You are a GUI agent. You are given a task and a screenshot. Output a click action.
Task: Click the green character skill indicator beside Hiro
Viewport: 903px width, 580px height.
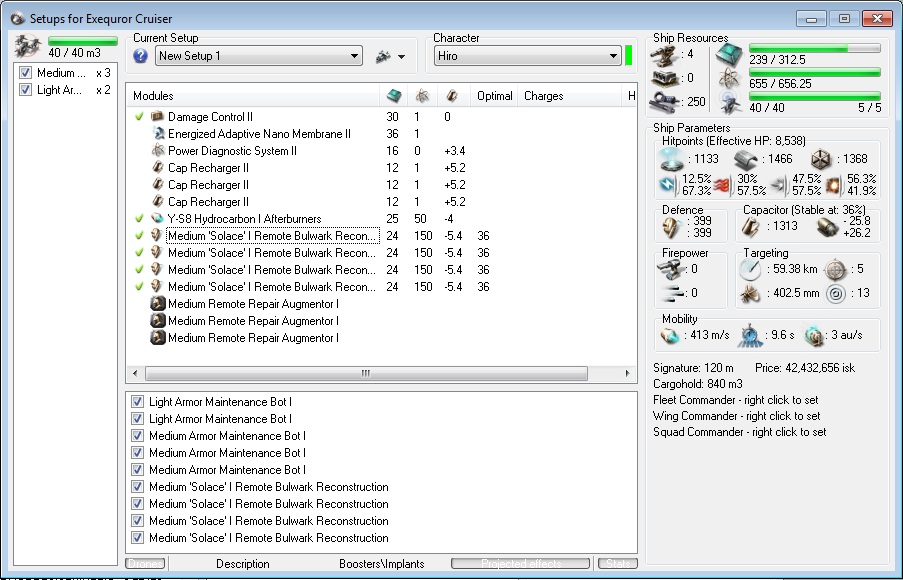click(x=628, y=56)
